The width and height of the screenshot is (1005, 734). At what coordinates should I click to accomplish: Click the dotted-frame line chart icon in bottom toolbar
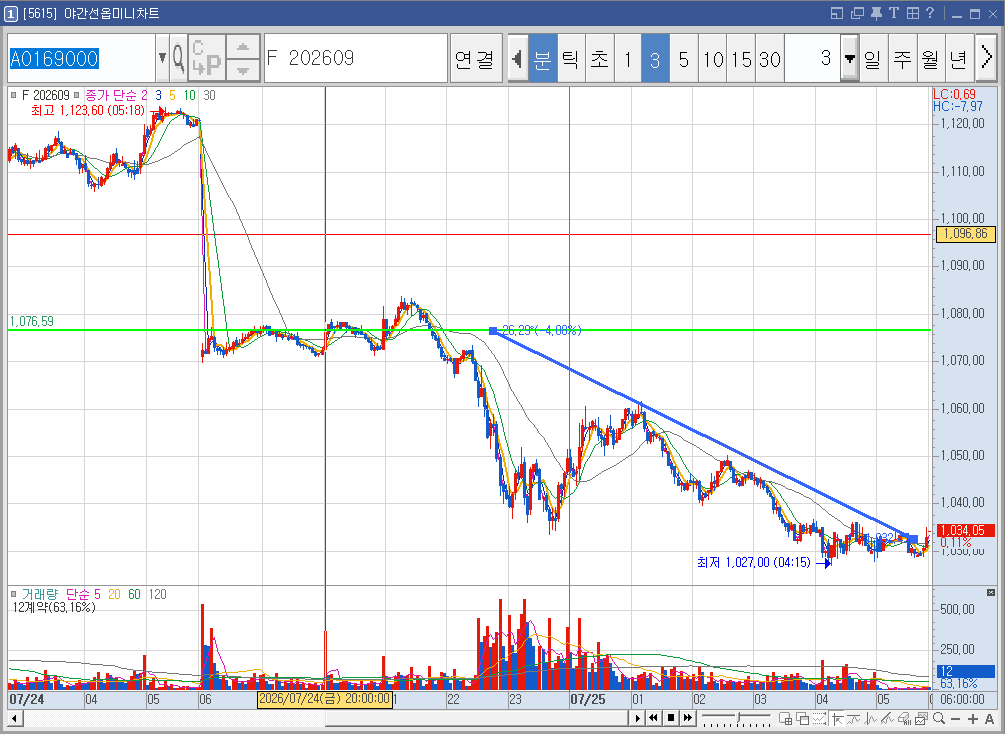click(819, 719)
